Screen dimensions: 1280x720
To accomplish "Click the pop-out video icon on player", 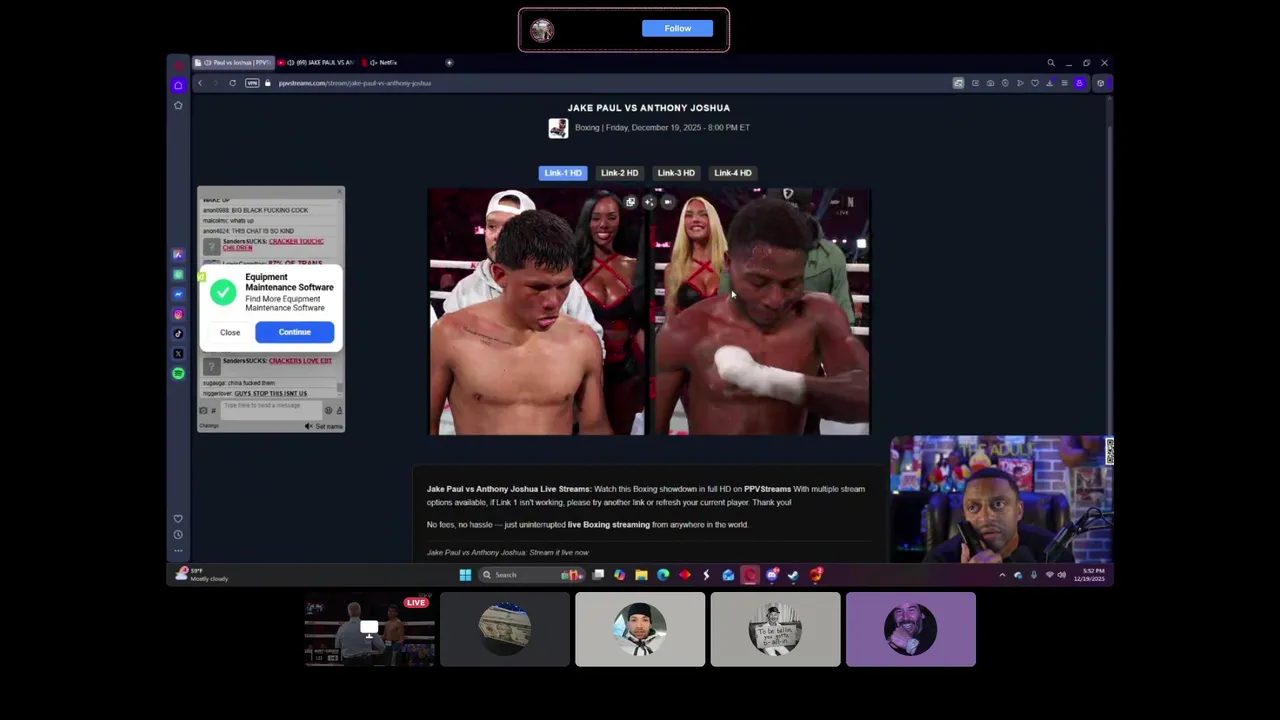I will pyautogui.click(x=630, y=202).
